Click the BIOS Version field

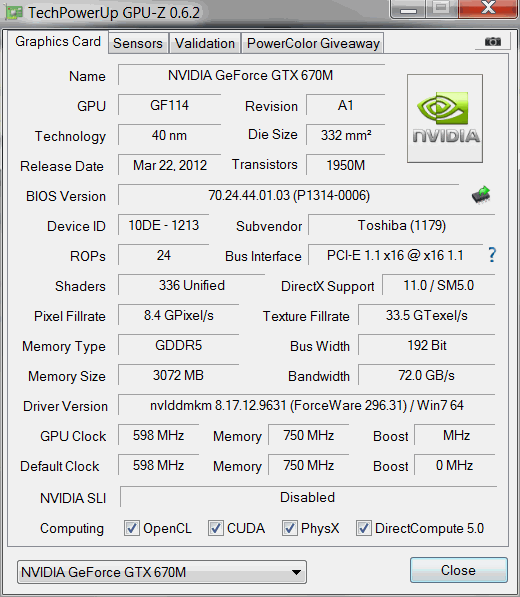point(289,195)
